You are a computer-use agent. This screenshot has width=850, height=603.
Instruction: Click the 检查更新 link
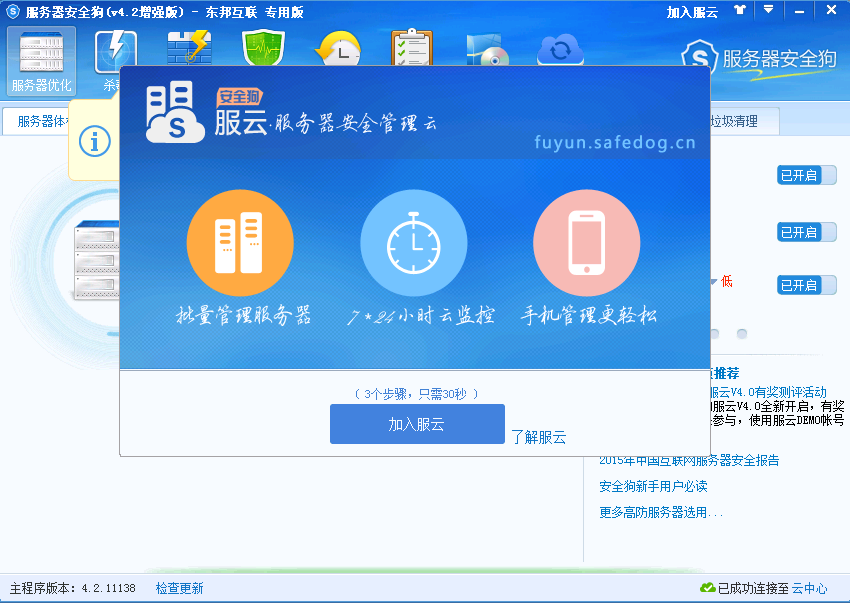tap(179, 588)
